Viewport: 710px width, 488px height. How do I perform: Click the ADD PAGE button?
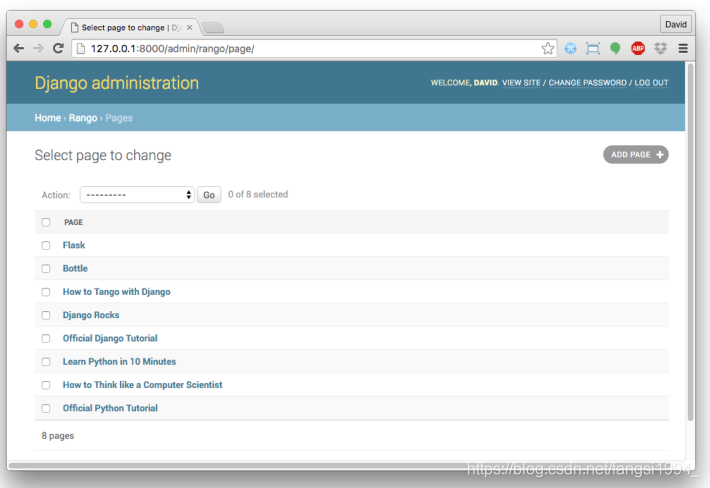click(636, 154)
